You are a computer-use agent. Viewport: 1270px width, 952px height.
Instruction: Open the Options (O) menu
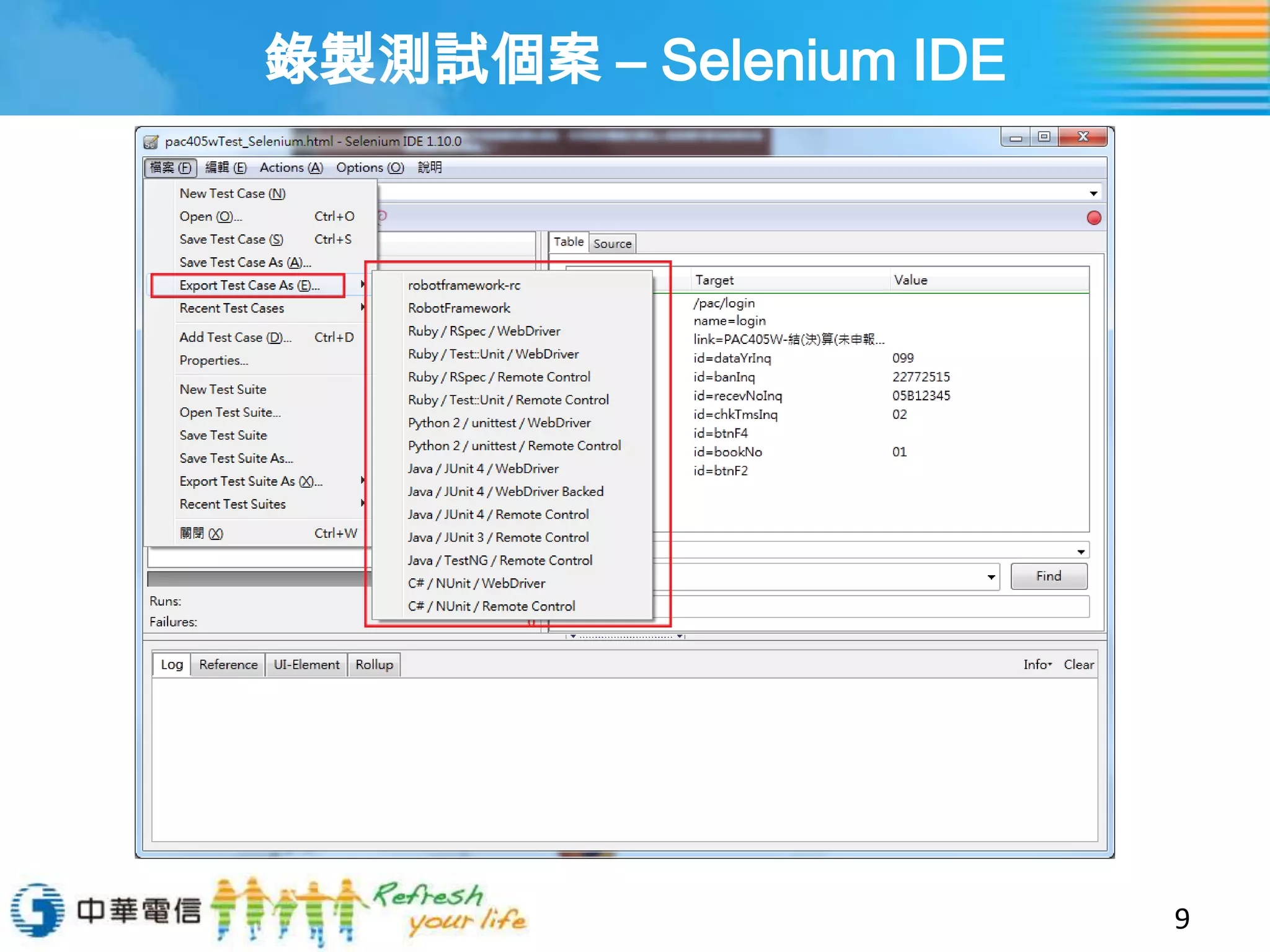pos(370,167)
